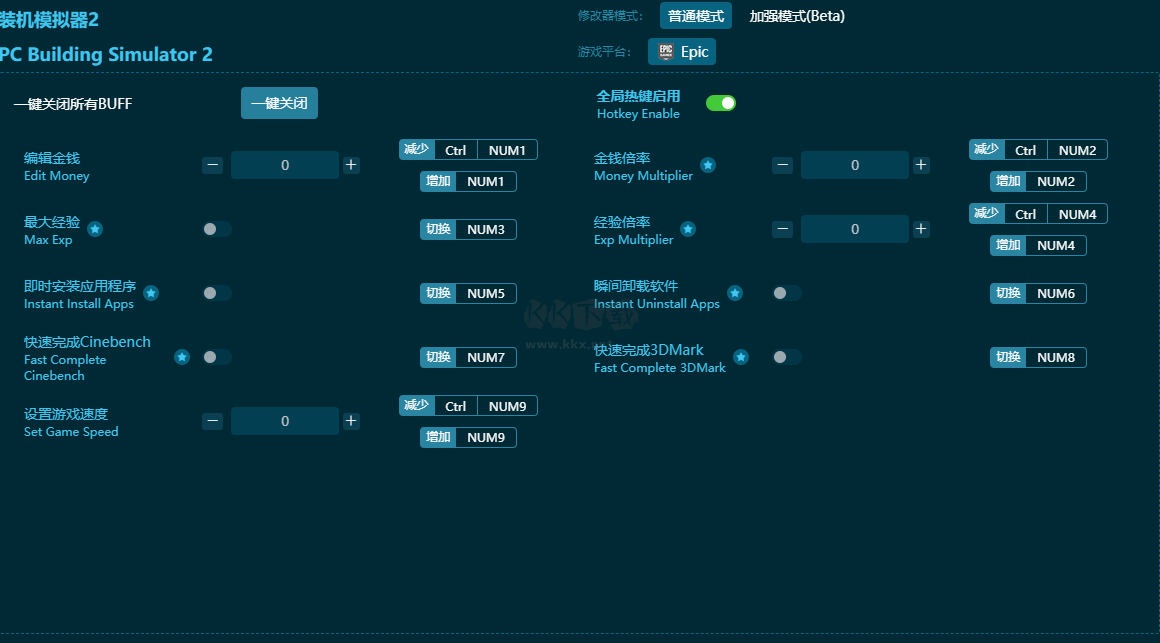Viewport: 1160px width, 643px height.
Task: Click Instant Uninstall Apps hotkey NUM6
Action: [1038, 293]
